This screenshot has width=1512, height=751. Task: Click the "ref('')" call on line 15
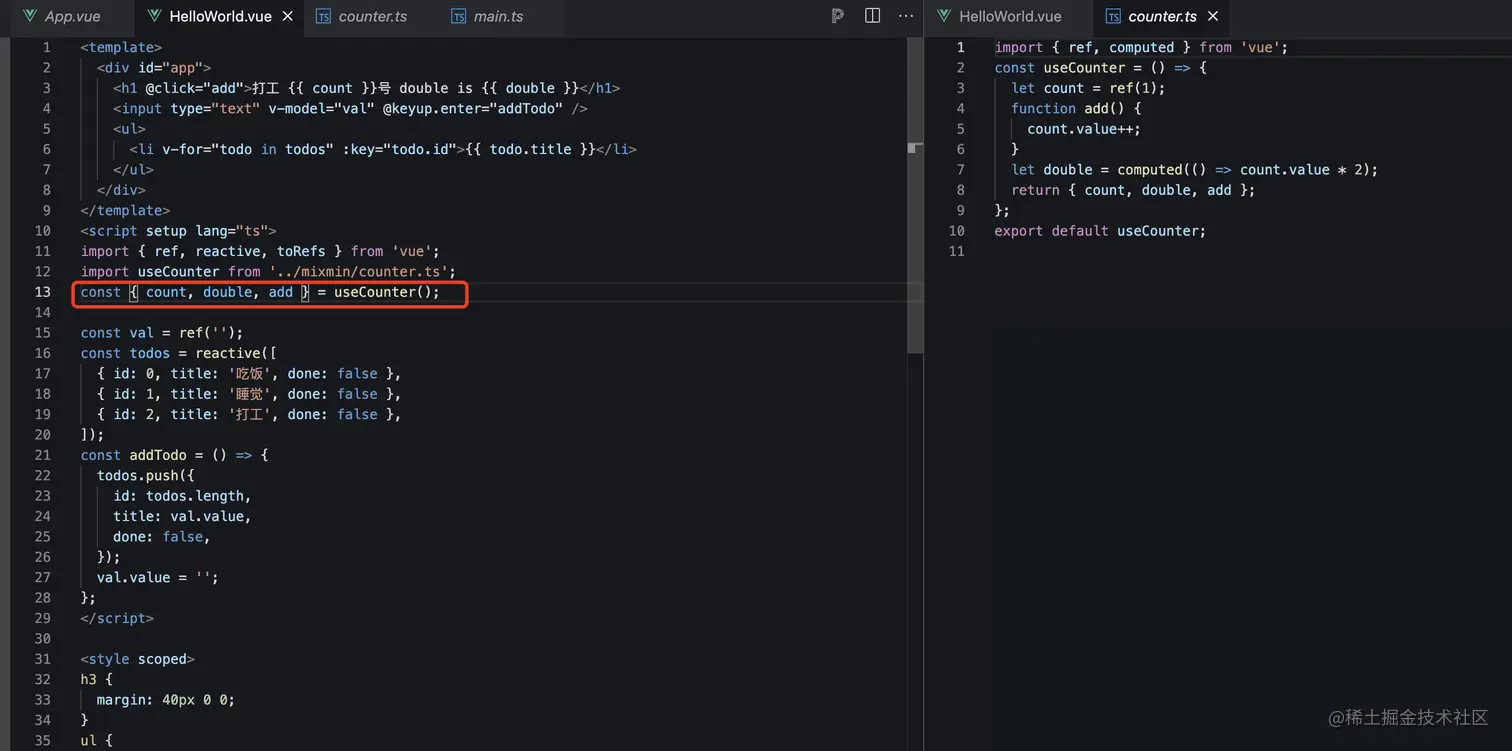click(x=207, y=333)
